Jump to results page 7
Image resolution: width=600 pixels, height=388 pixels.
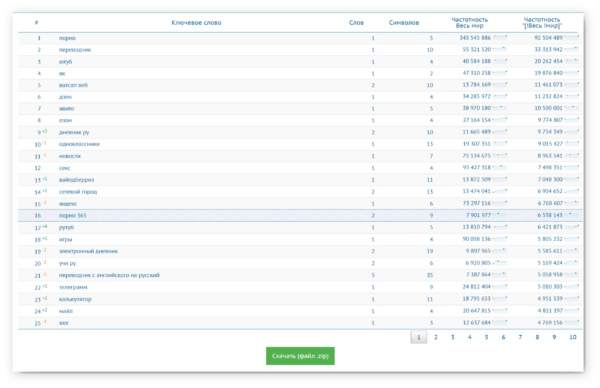(520, 337)
